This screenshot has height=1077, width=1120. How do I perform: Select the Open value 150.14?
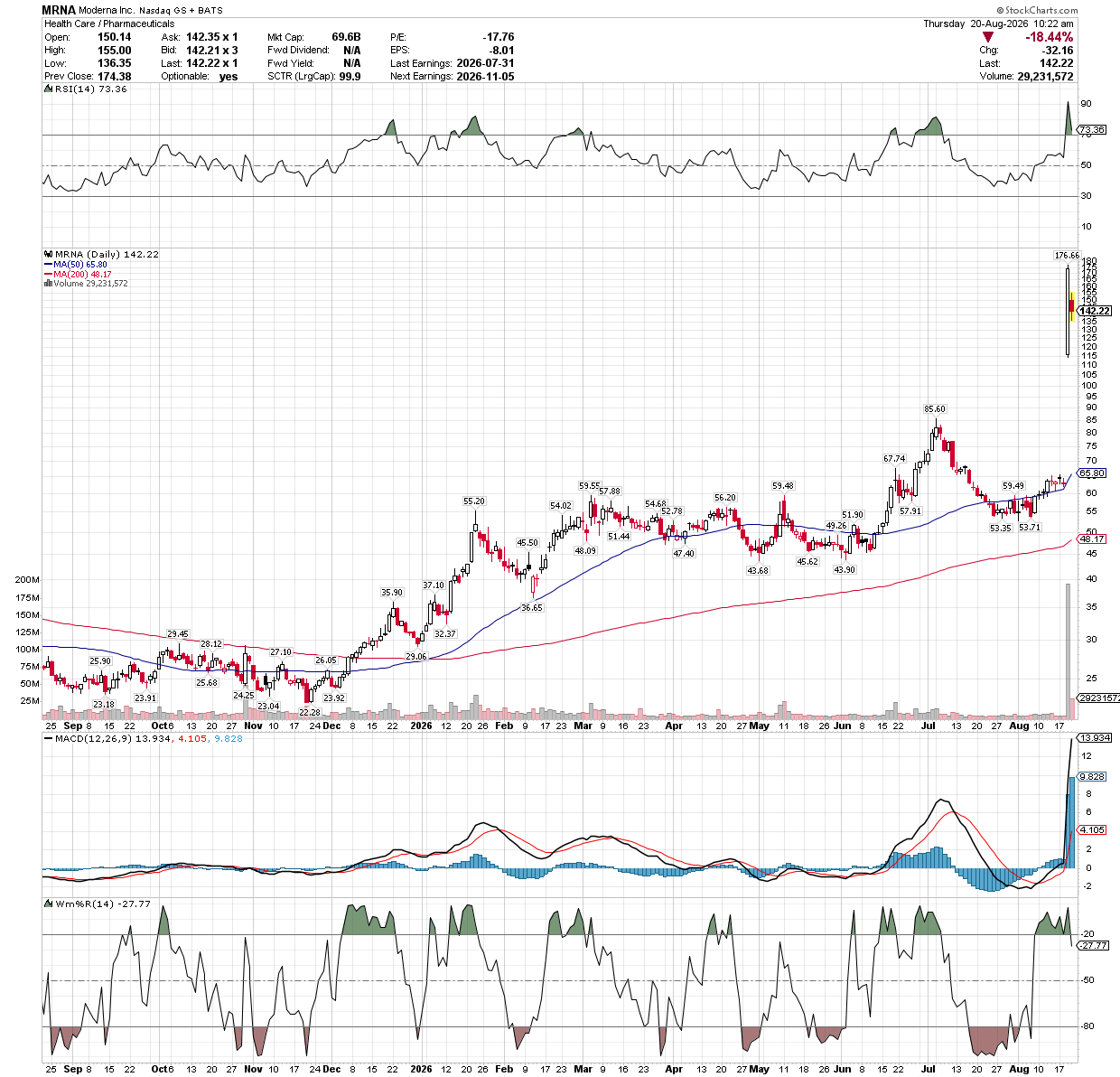pos(114,37)
